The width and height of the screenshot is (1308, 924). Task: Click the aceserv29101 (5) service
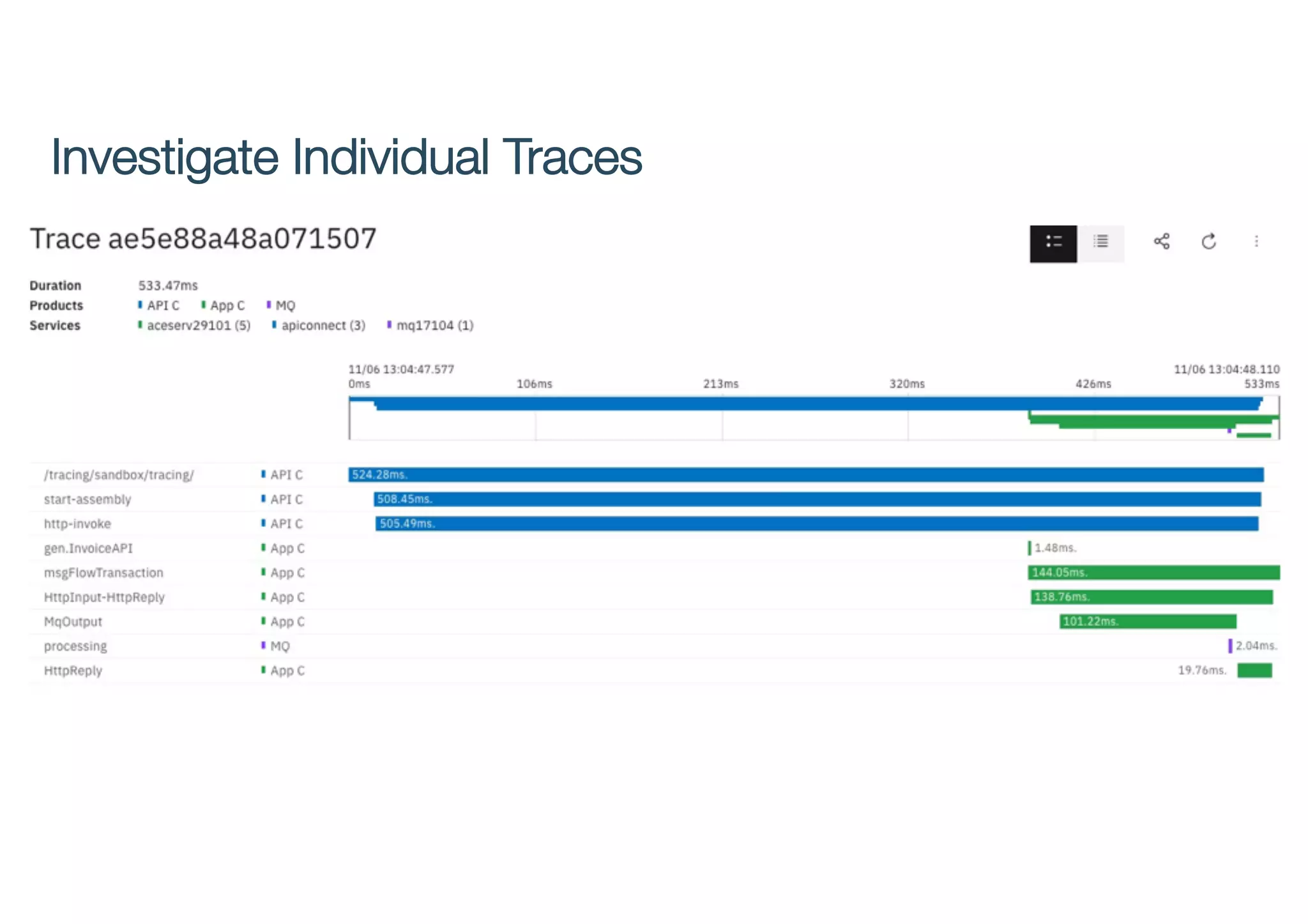tap(194, 325)
